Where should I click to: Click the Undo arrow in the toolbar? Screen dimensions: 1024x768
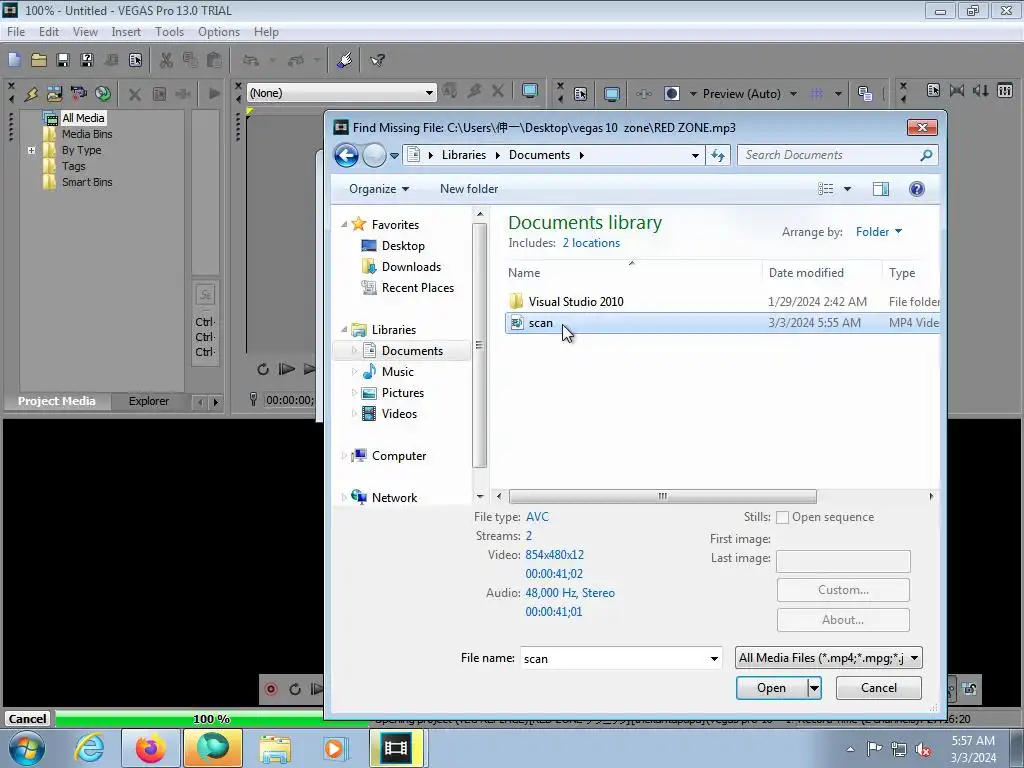click(x=251, y=60)
